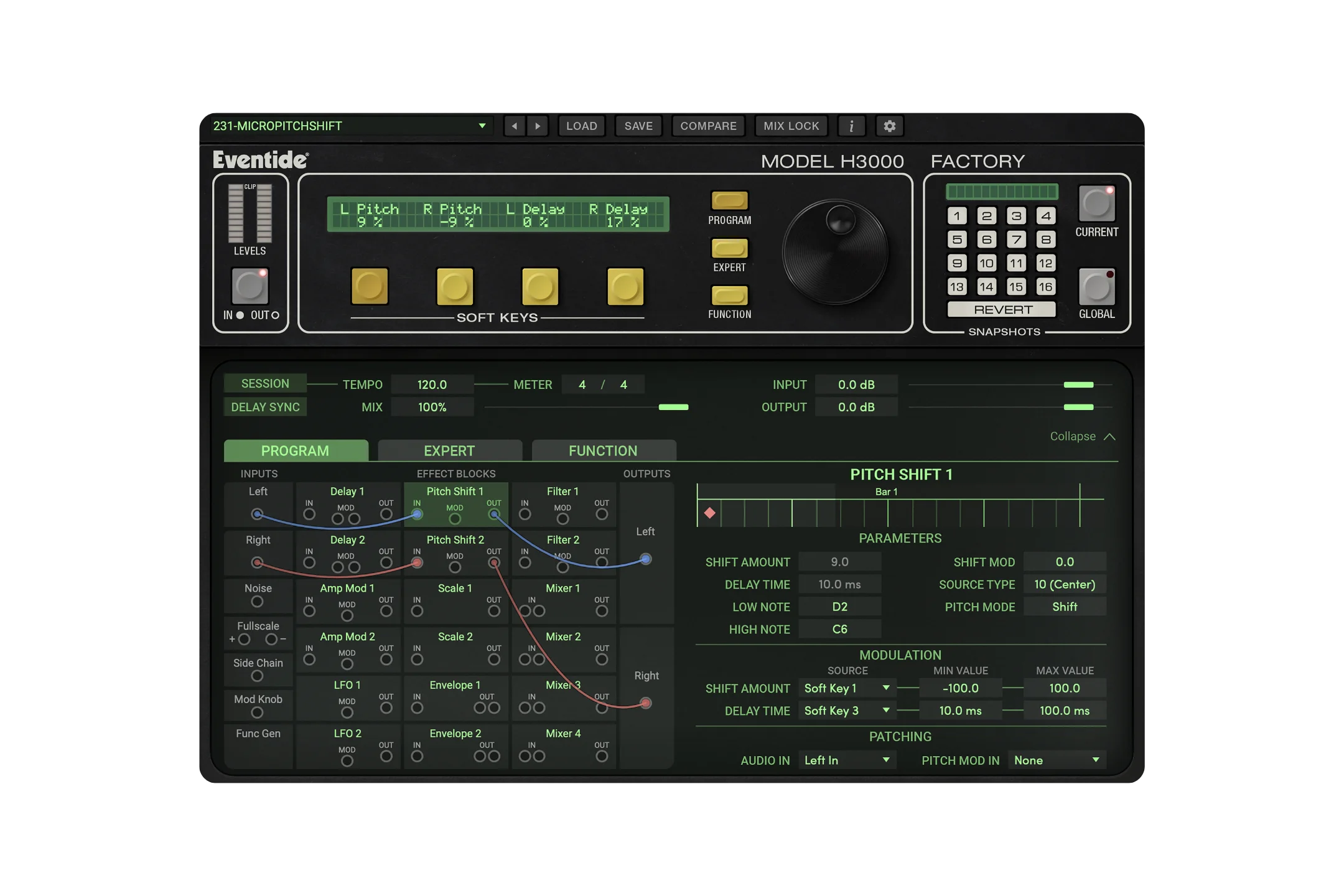Adjust the MIX level slider
The image size is (1344, 896).
(x=673, y=407)
